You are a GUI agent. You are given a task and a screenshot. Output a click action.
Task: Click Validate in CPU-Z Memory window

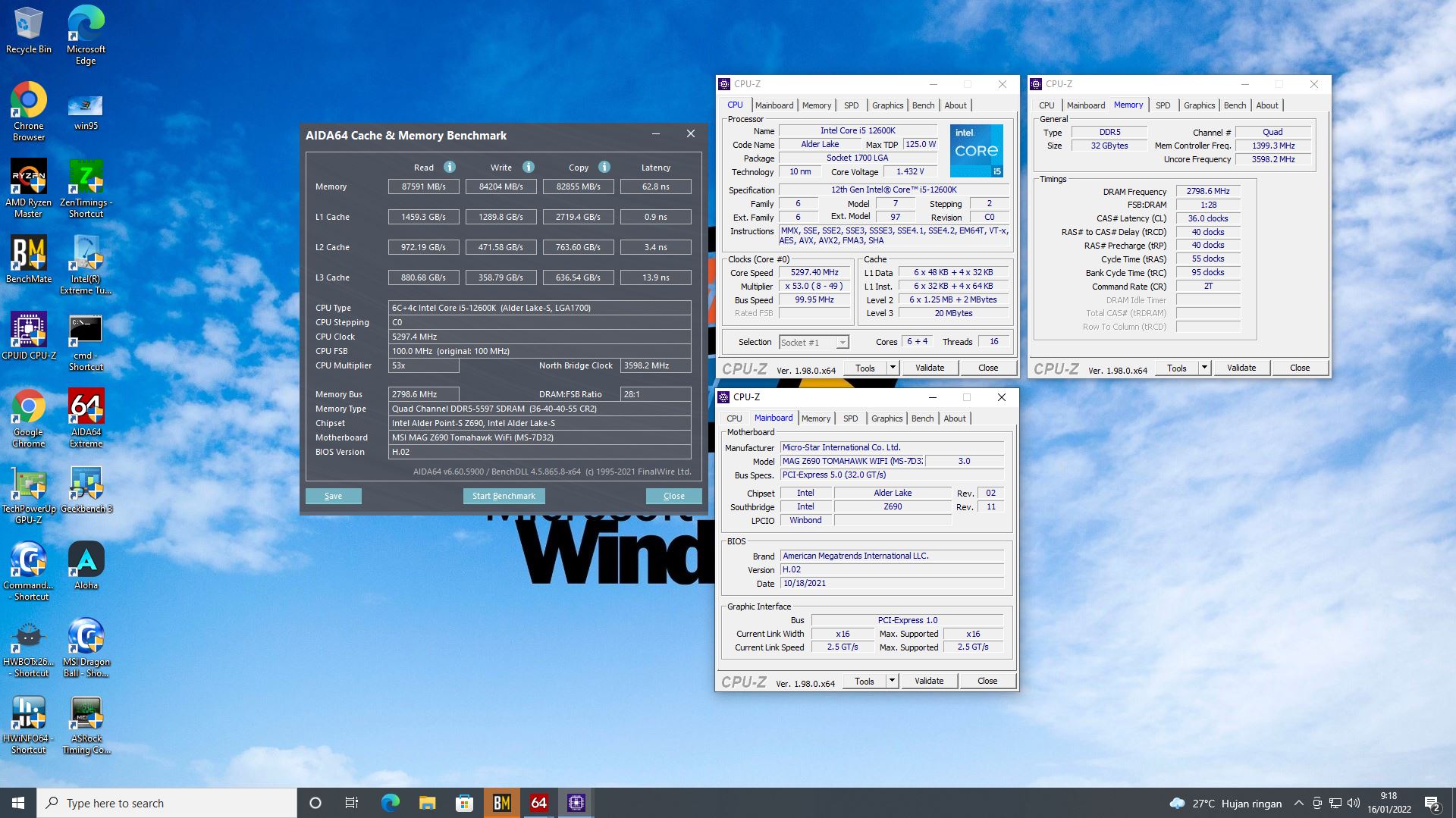1241,368
